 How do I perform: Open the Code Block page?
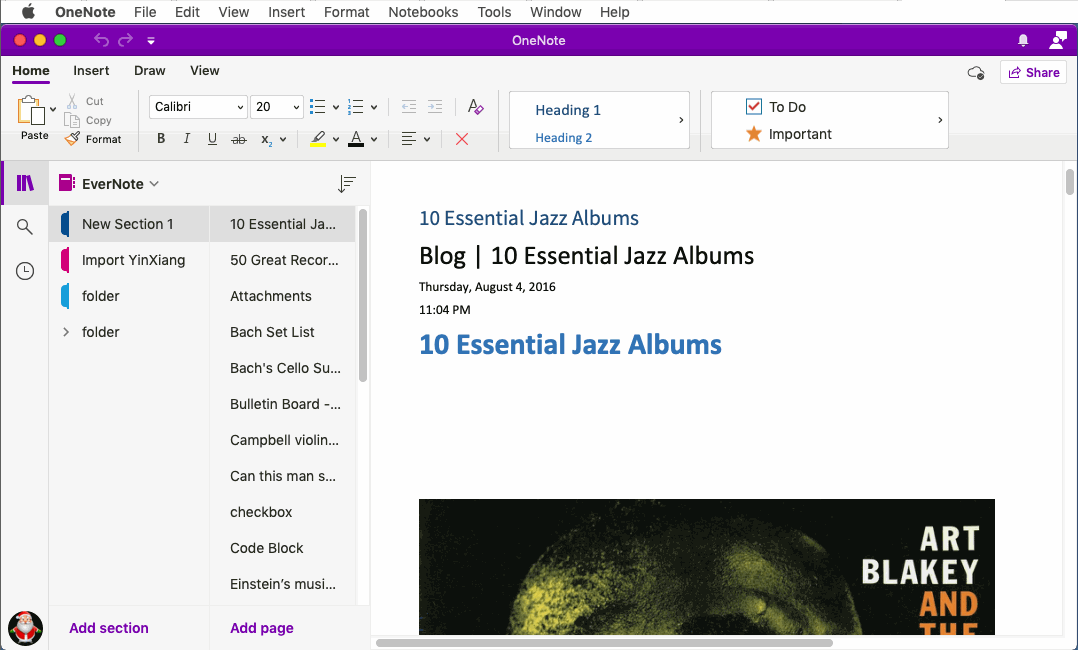point(282,548)
